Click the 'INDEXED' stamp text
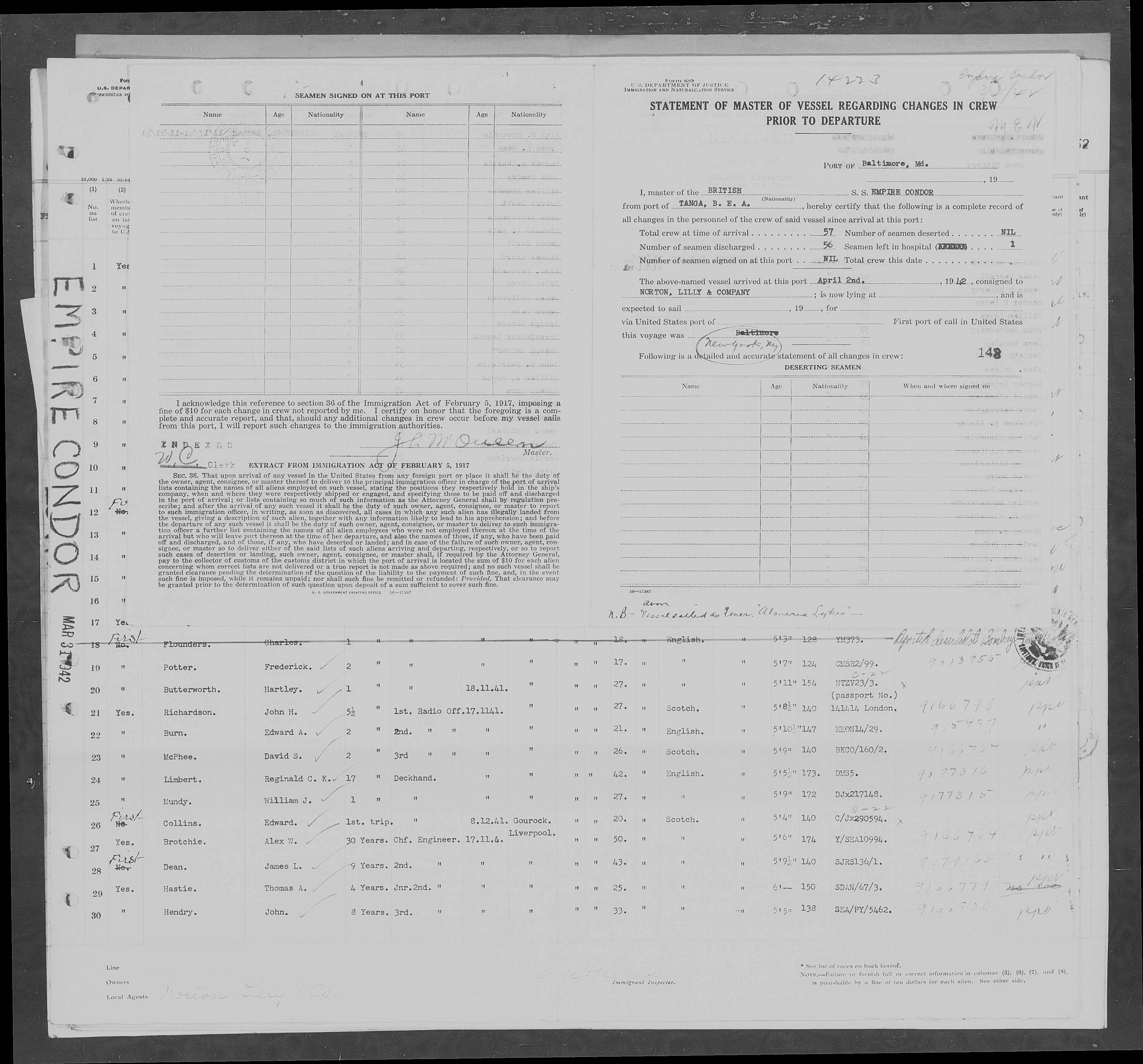Image resolution: width=1143 pixels, height=1064 pixels. click(197, 445)
